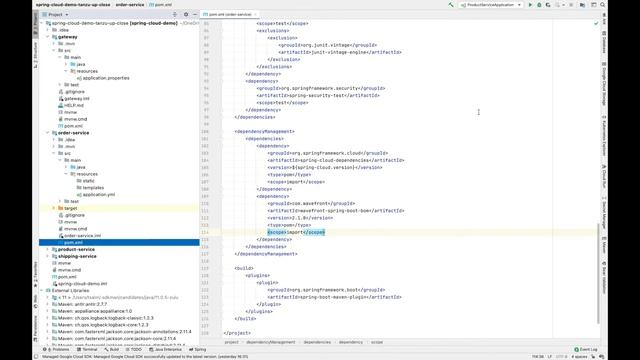
Task: Click the Build project hammer icon
Action: click(451, 5)
